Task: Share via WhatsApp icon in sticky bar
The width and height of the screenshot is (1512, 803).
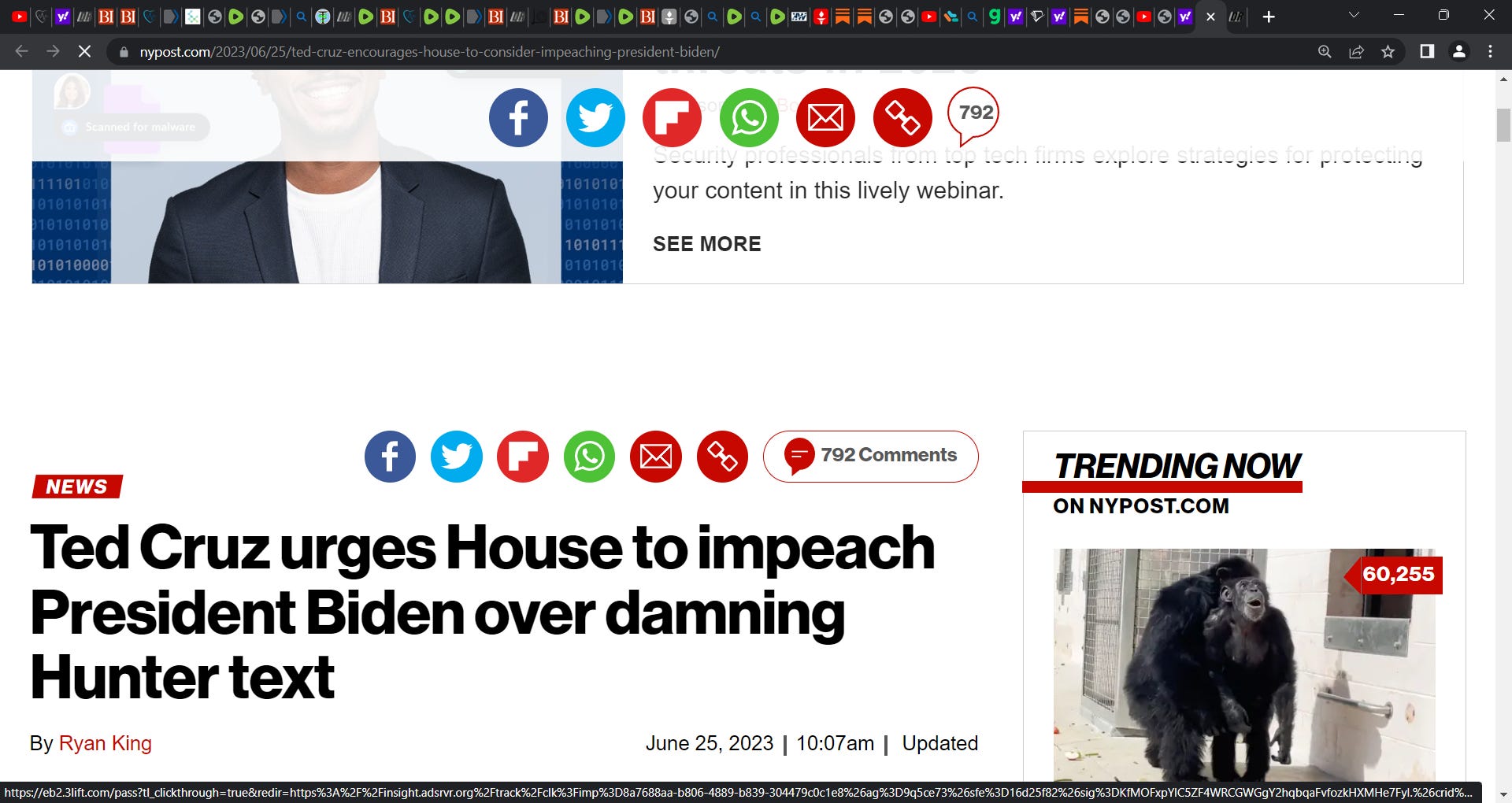Action: point(749,117)
